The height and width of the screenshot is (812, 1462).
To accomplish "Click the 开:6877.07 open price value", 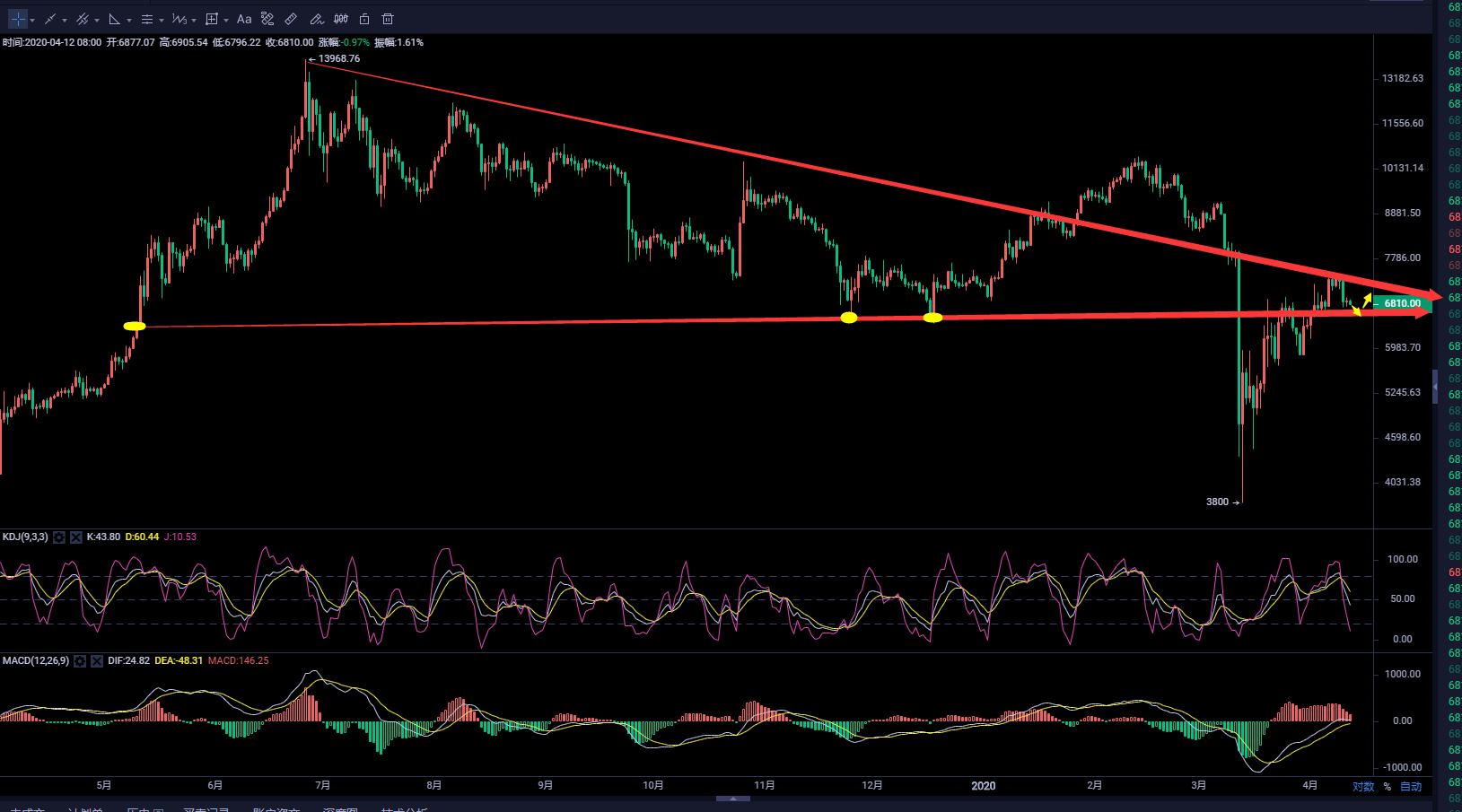I will 131,43.
